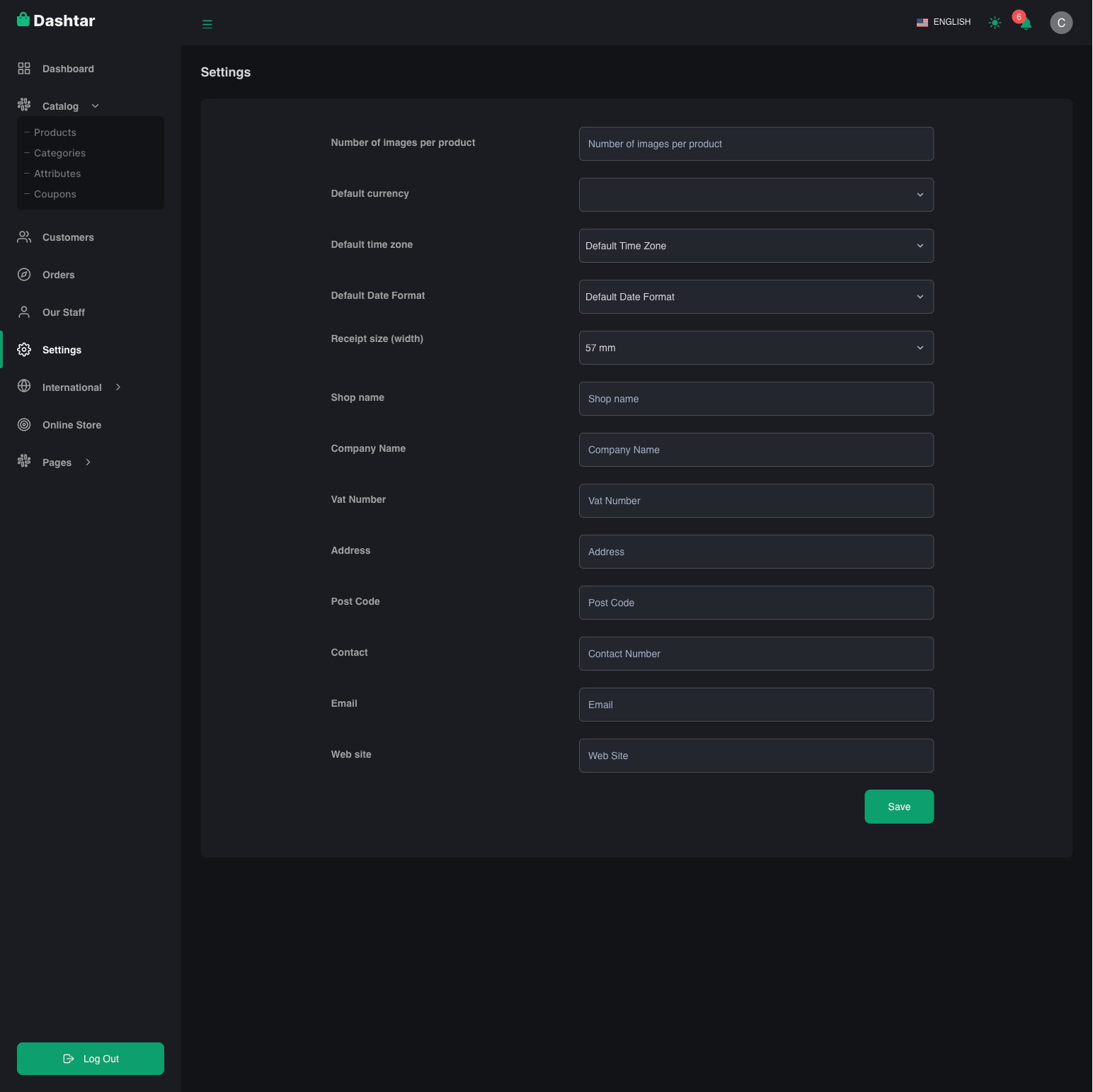Open Our Staff from the sidebar
This screenshot has height=1092, width=1093.
(63, 312)
